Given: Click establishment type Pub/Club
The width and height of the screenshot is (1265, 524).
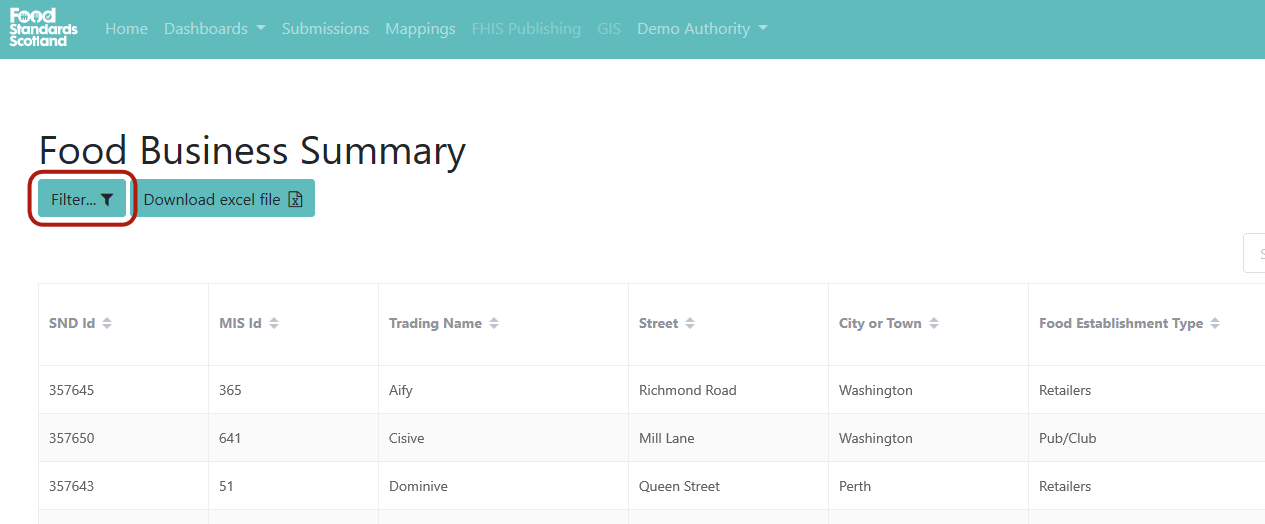Looking at the screenshot, I should (x=1066, y=439).
